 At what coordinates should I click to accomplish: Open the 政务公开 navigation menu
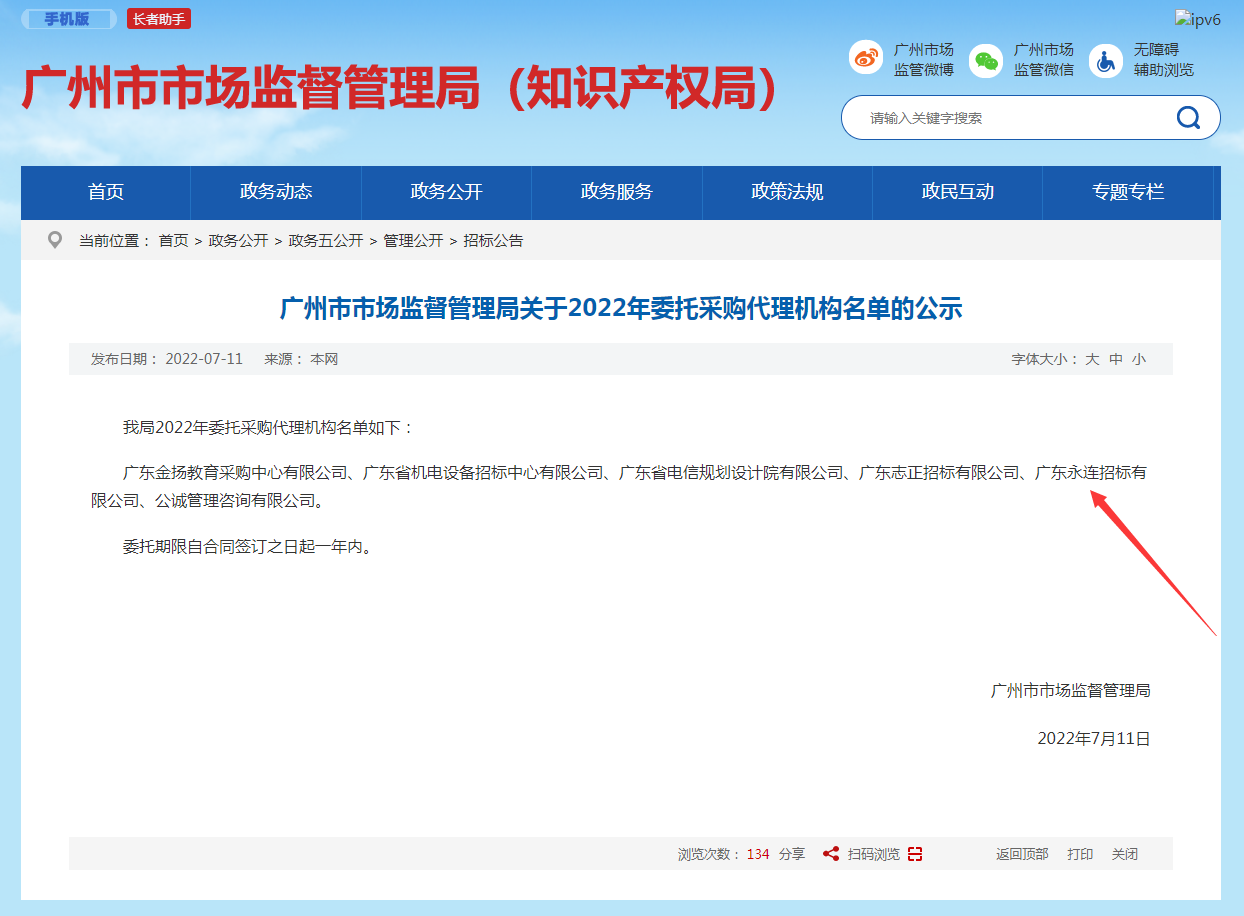coord(446,192)
